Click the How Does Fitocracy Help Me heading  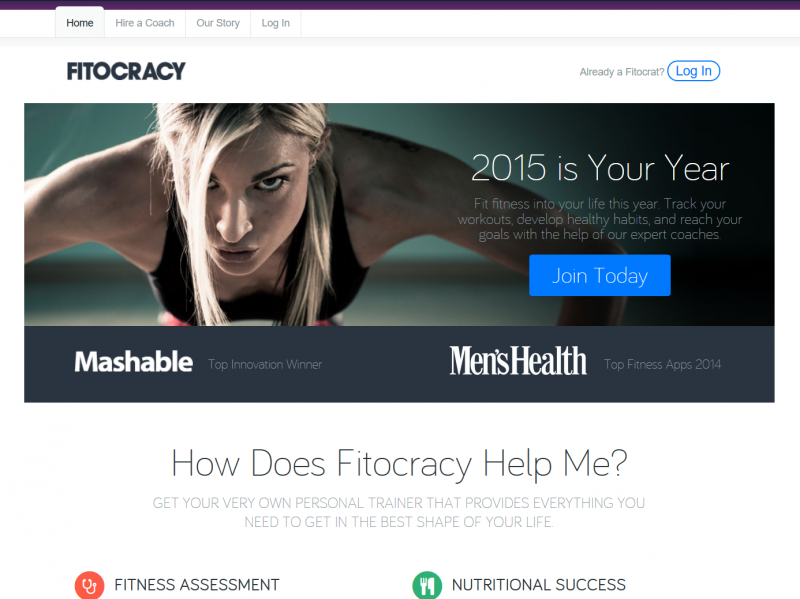coord(399,463)
